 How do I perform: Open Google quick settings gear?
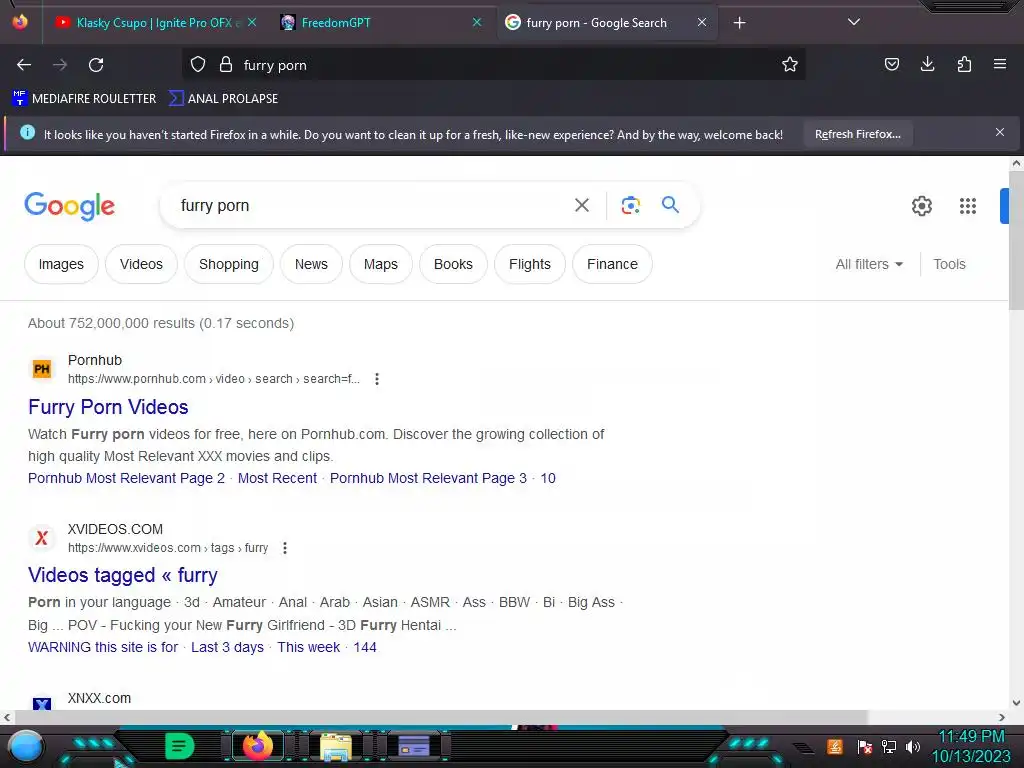pyautogui.click(x=921, y=206)
